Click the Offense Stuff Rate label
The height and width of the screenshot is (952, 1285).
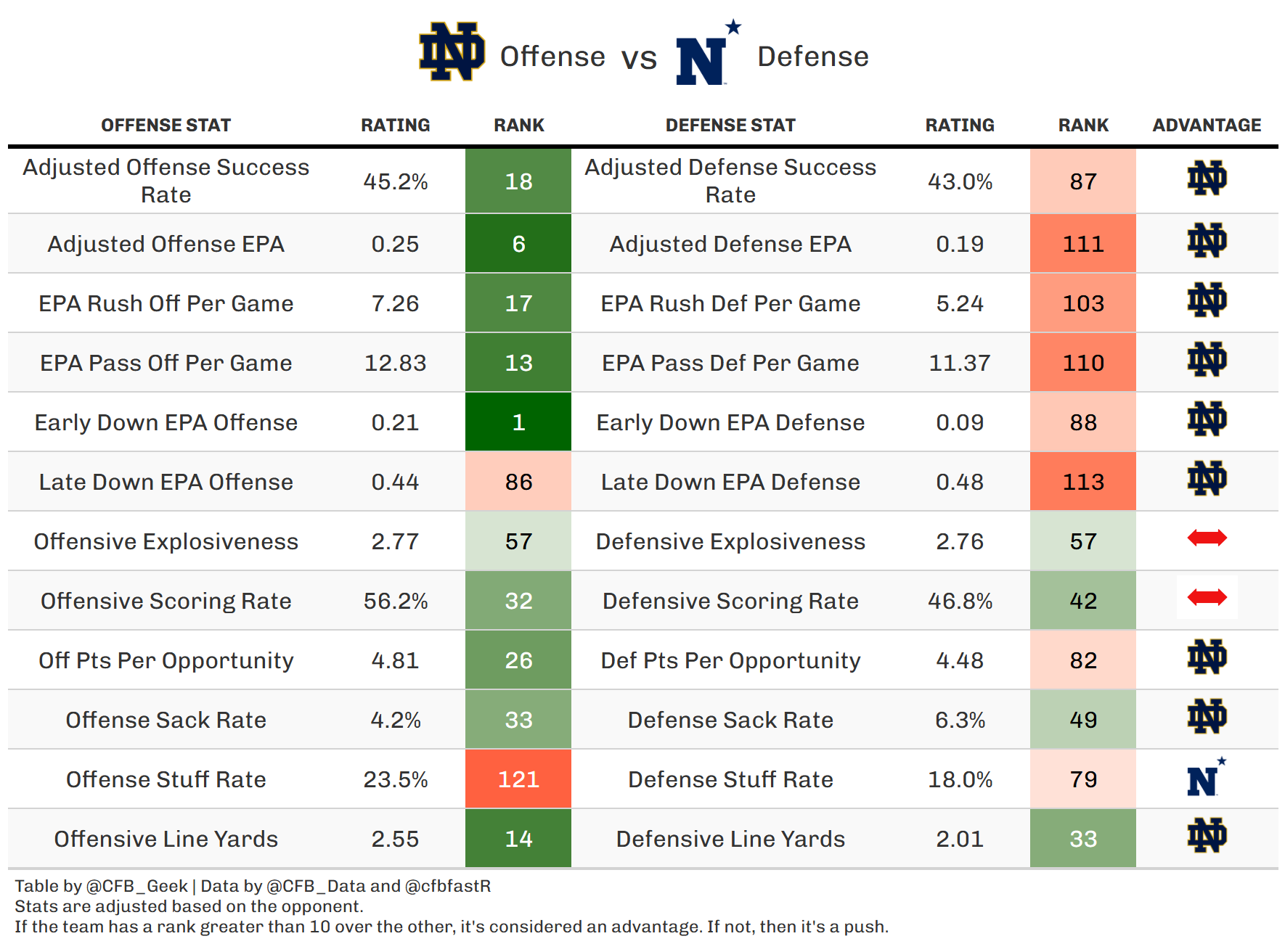[x=166, y=779]
